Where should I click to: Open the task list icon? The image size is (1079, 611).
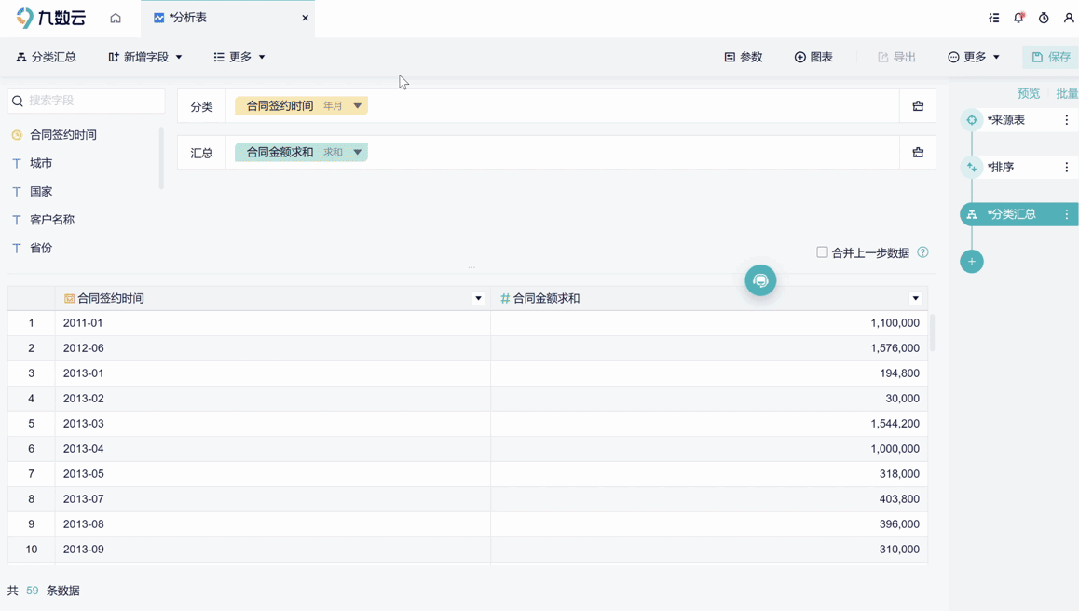click(x=994, y=18)
